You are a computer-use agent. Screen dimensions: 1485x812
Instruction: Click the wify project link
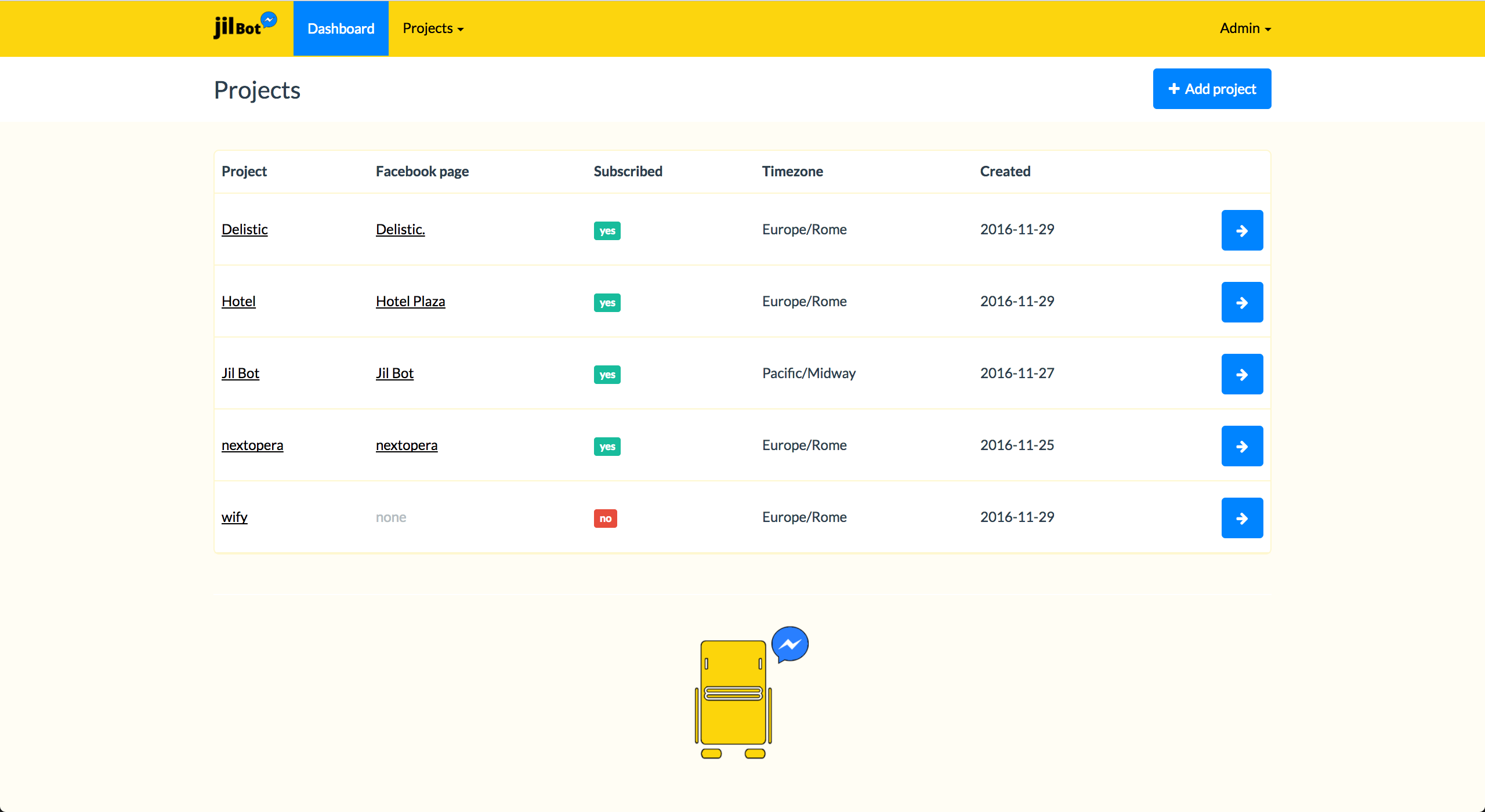click(234, 517)
